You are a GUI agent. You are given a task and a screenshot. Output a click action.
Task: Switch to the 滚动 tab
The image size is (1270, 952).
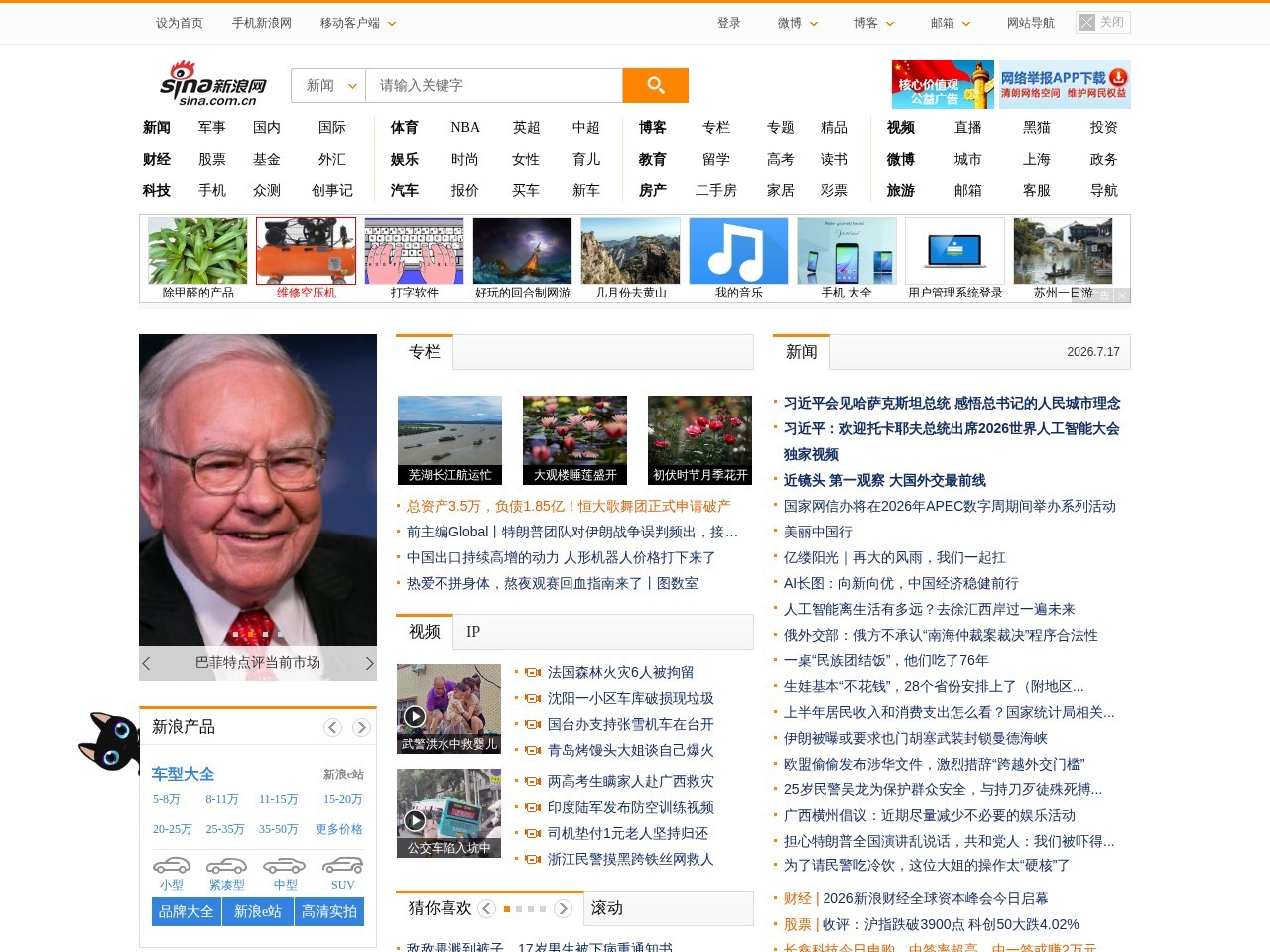[607, 908]
